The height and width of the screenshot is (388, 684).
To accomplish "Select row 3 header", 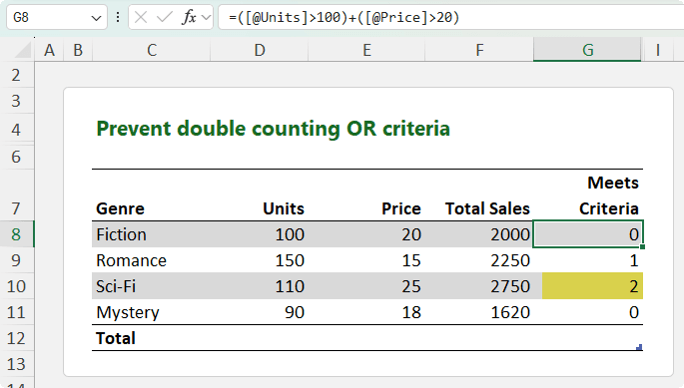I will point(17,101).
